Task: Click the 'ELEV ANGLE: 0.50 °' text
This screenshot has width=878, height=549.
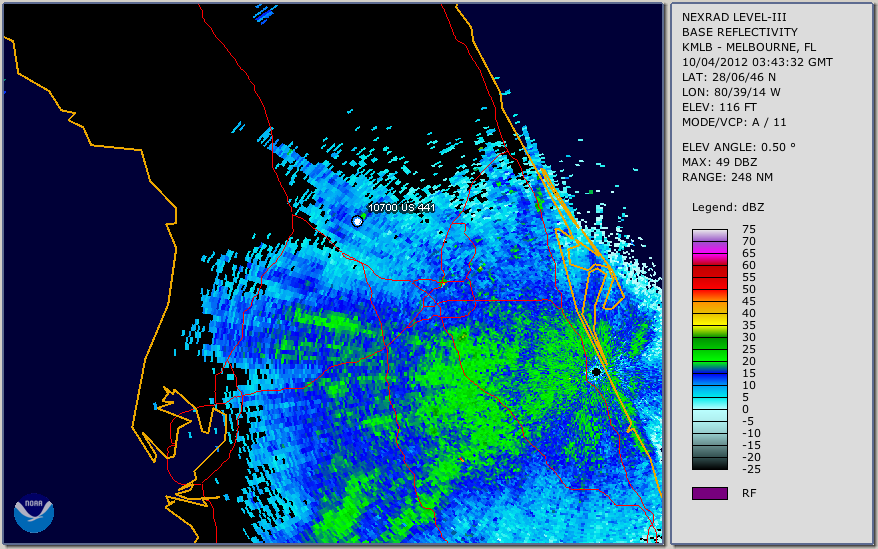Action: click(739, 147)
